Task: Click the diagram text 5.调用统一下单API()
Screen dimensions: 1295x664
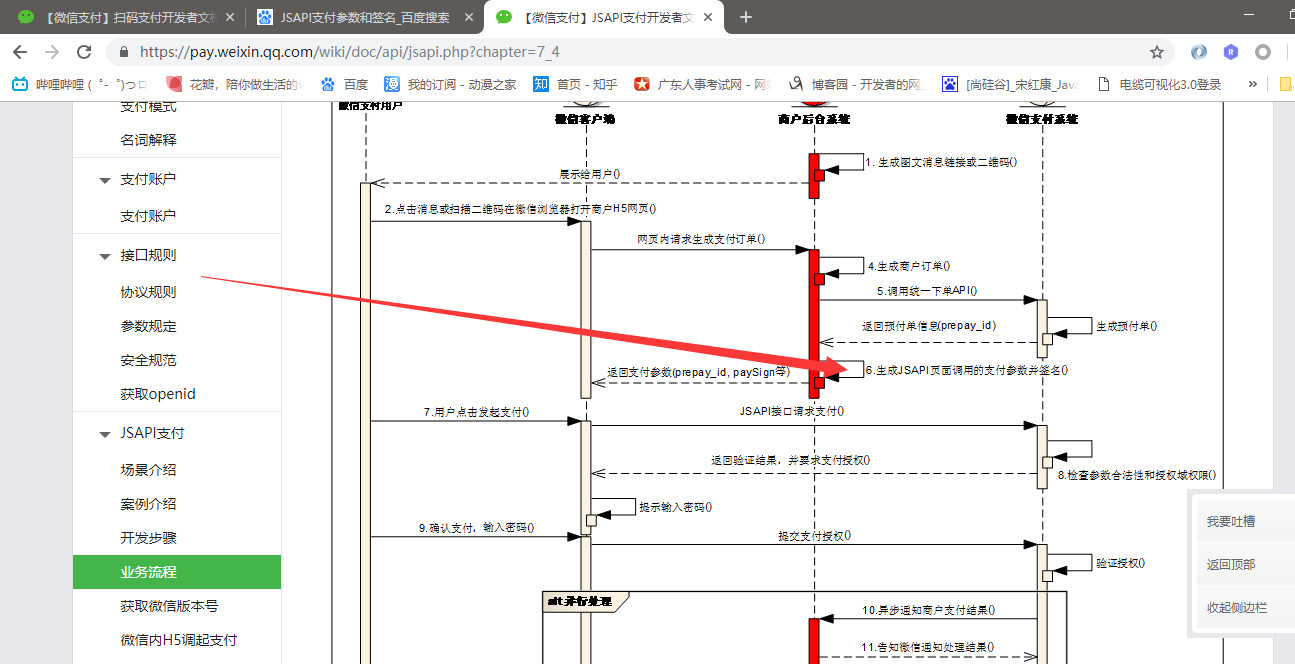Action: pos(927,292)
